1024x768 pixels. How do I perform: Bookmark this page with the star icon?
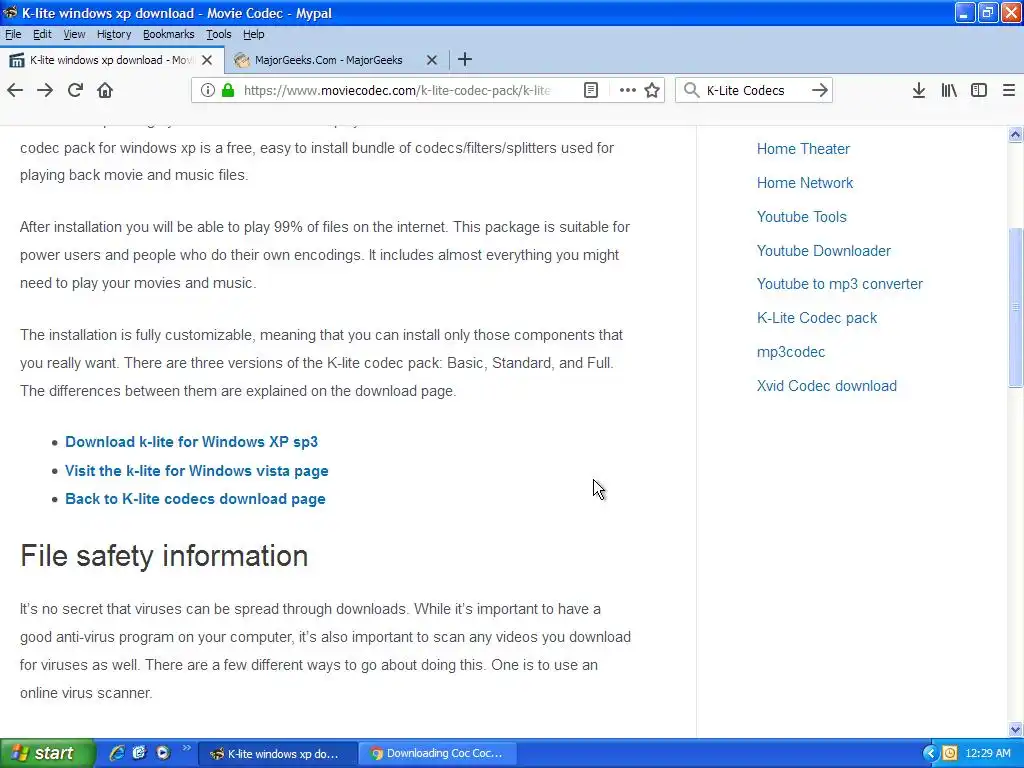pyautogui.click(x=652, y=90)
